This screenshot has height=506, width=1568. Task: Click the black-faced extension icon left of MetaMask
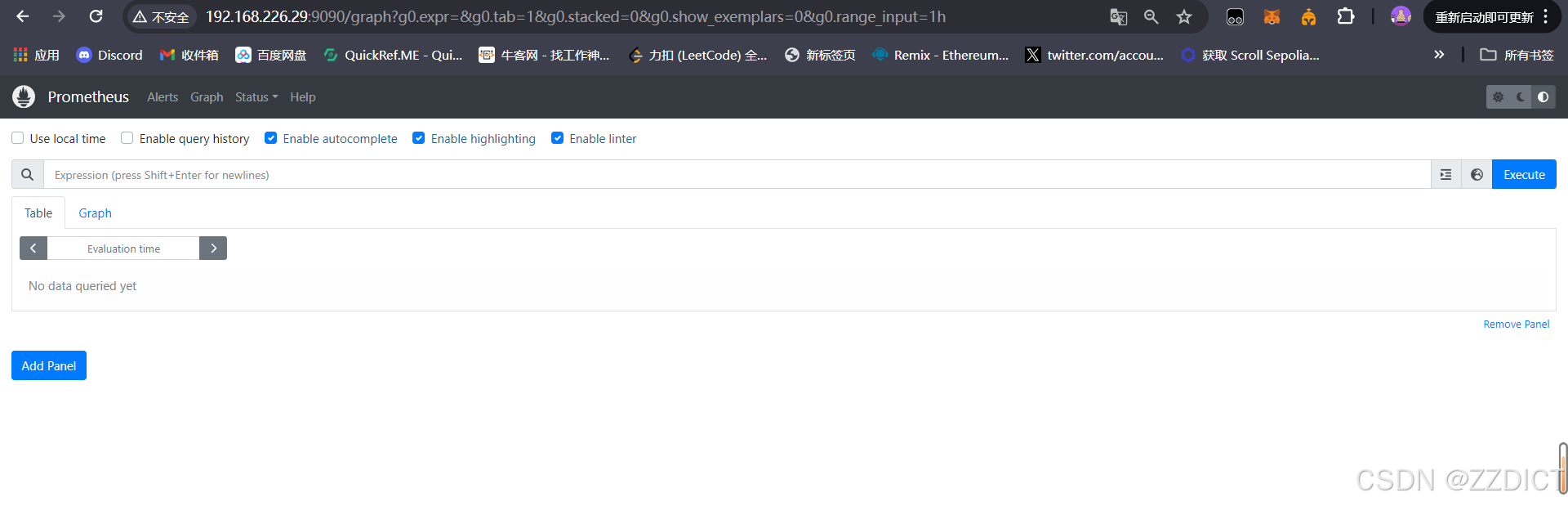1235,16
